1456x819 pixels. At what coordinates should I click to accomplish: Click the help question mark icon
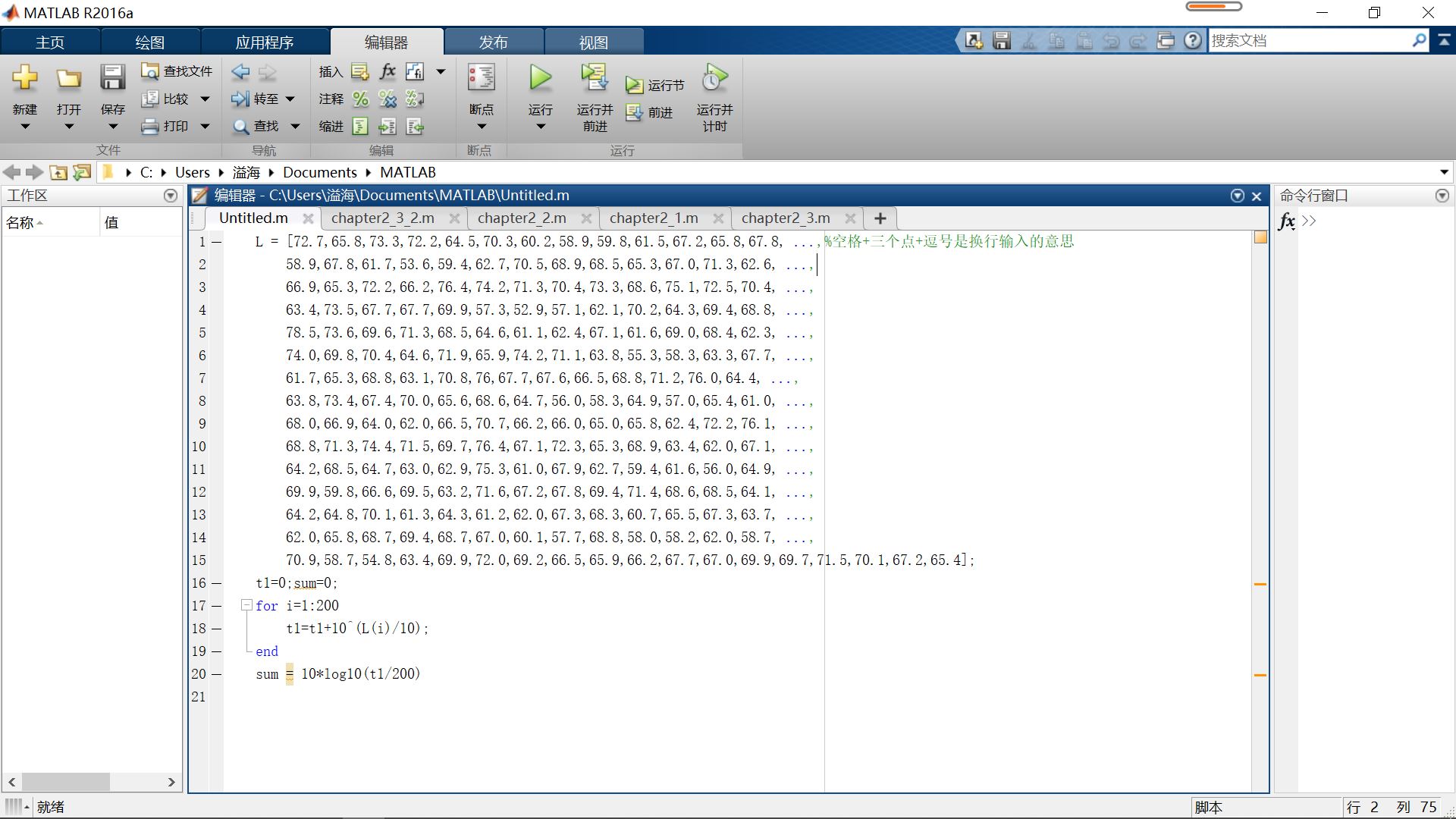[x=1193, y=41]
